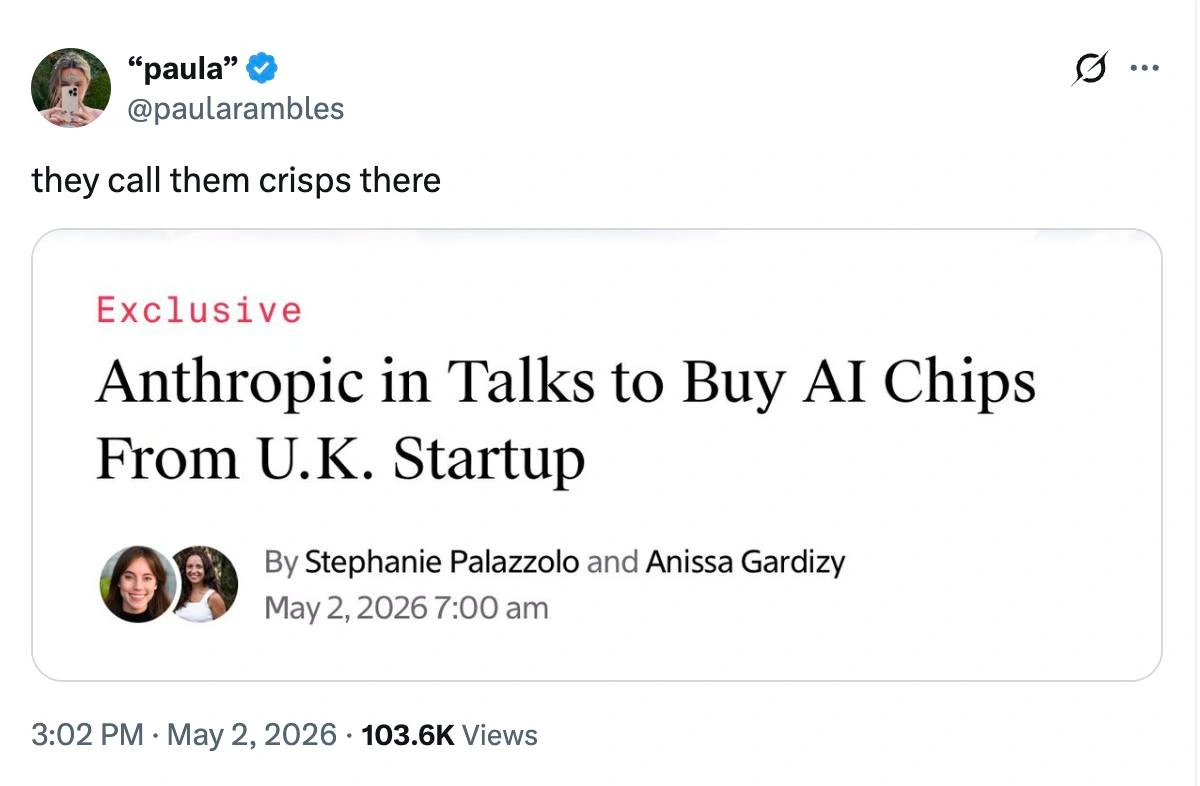Image resolution: width=1200 pixels, height=786 pixels.
Task: Click the 7:00 am article publish time
Action: 492,607
